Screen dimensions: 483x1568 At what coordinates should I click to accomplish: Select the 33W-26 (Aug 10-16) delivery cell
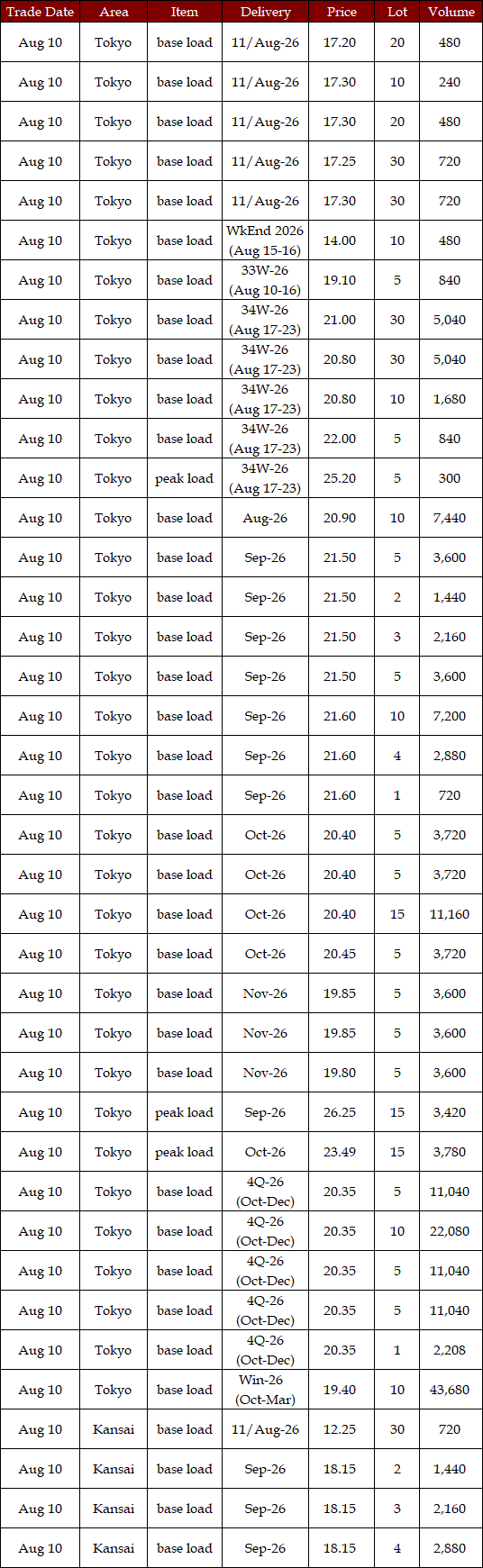[265, 280]
